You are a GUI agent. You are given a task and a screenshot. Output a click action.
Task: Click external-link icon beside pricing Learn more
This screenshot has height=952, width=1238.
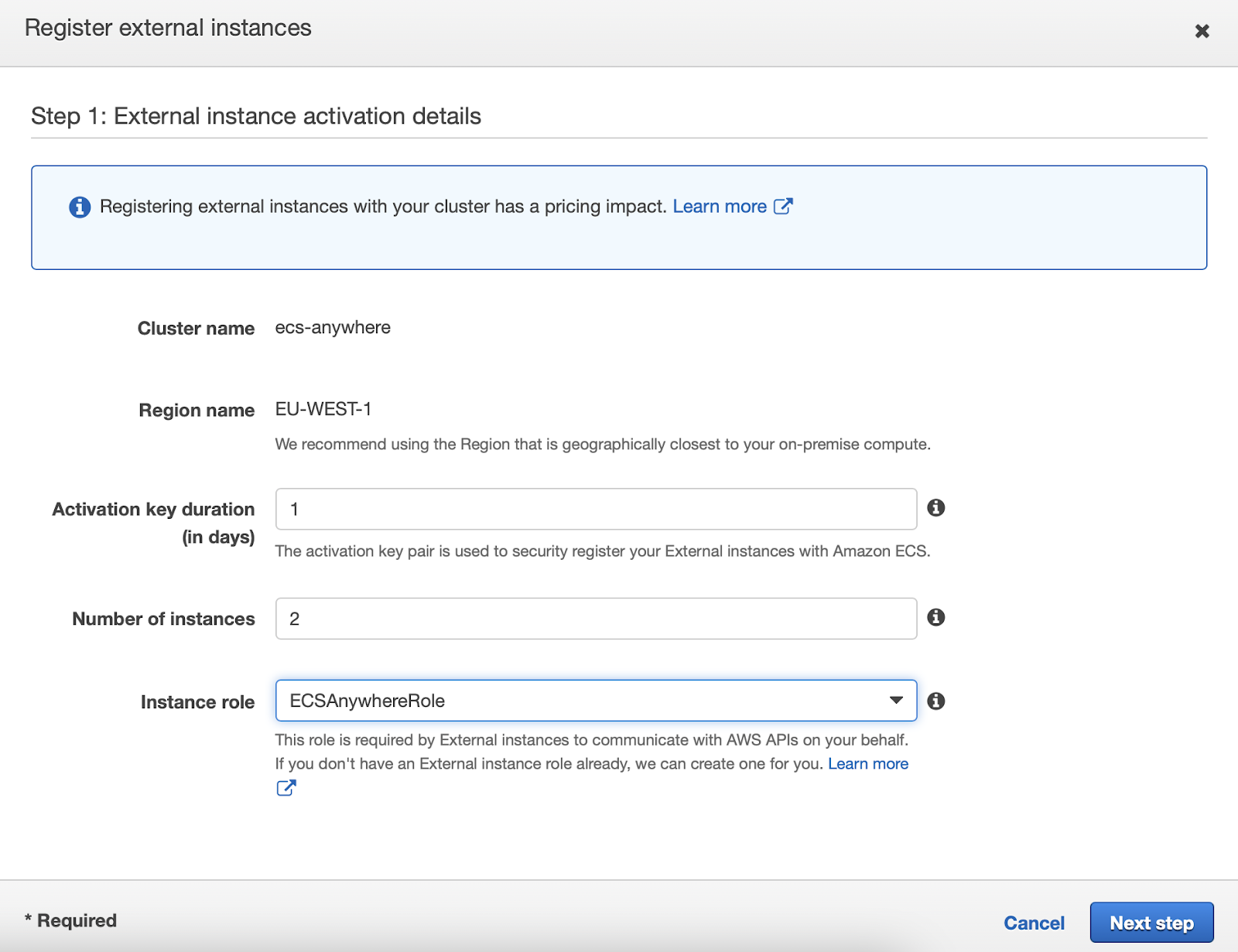783,206
